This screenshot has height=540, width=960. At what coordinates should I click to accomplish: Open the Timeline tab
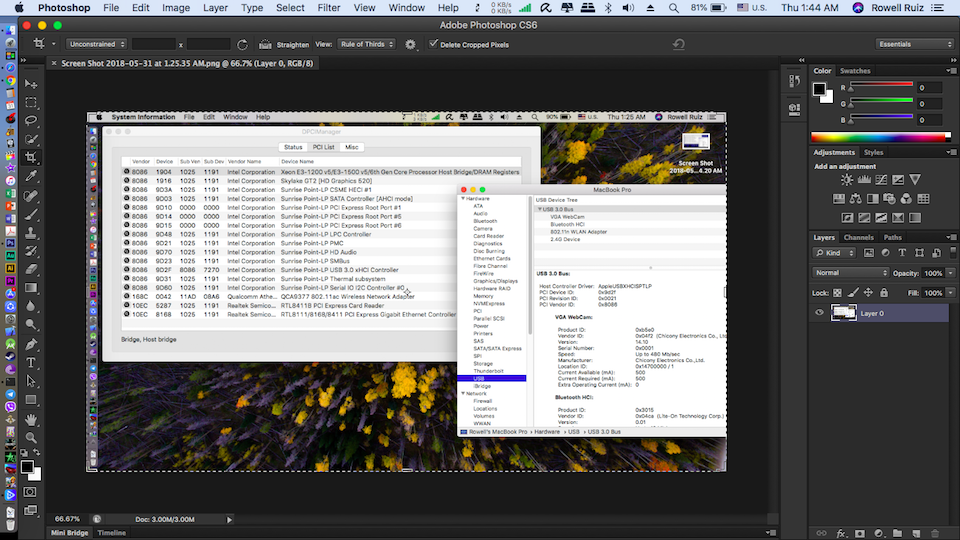[111, 533]
